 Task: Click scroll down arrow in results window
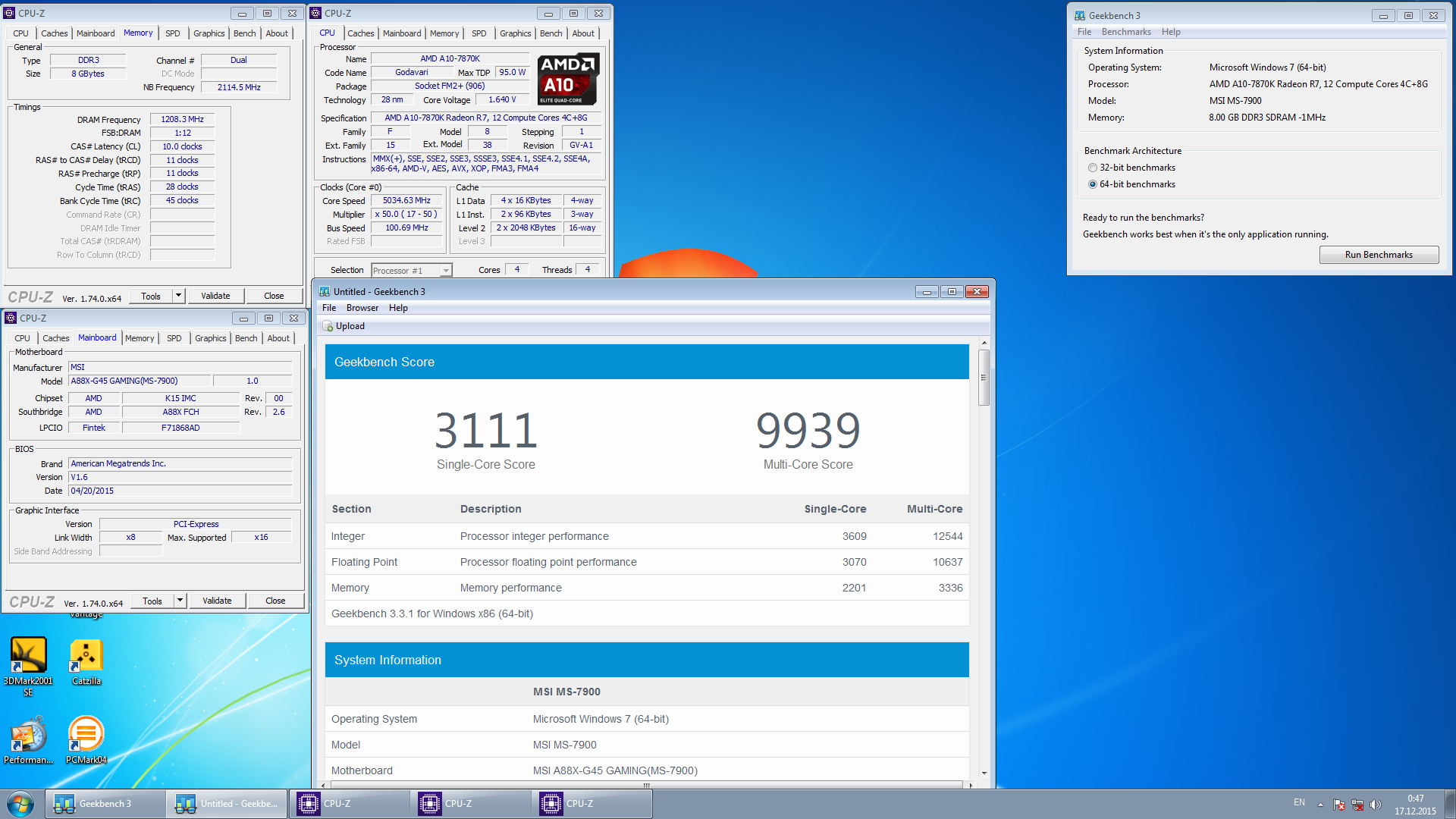coord(984,773)
